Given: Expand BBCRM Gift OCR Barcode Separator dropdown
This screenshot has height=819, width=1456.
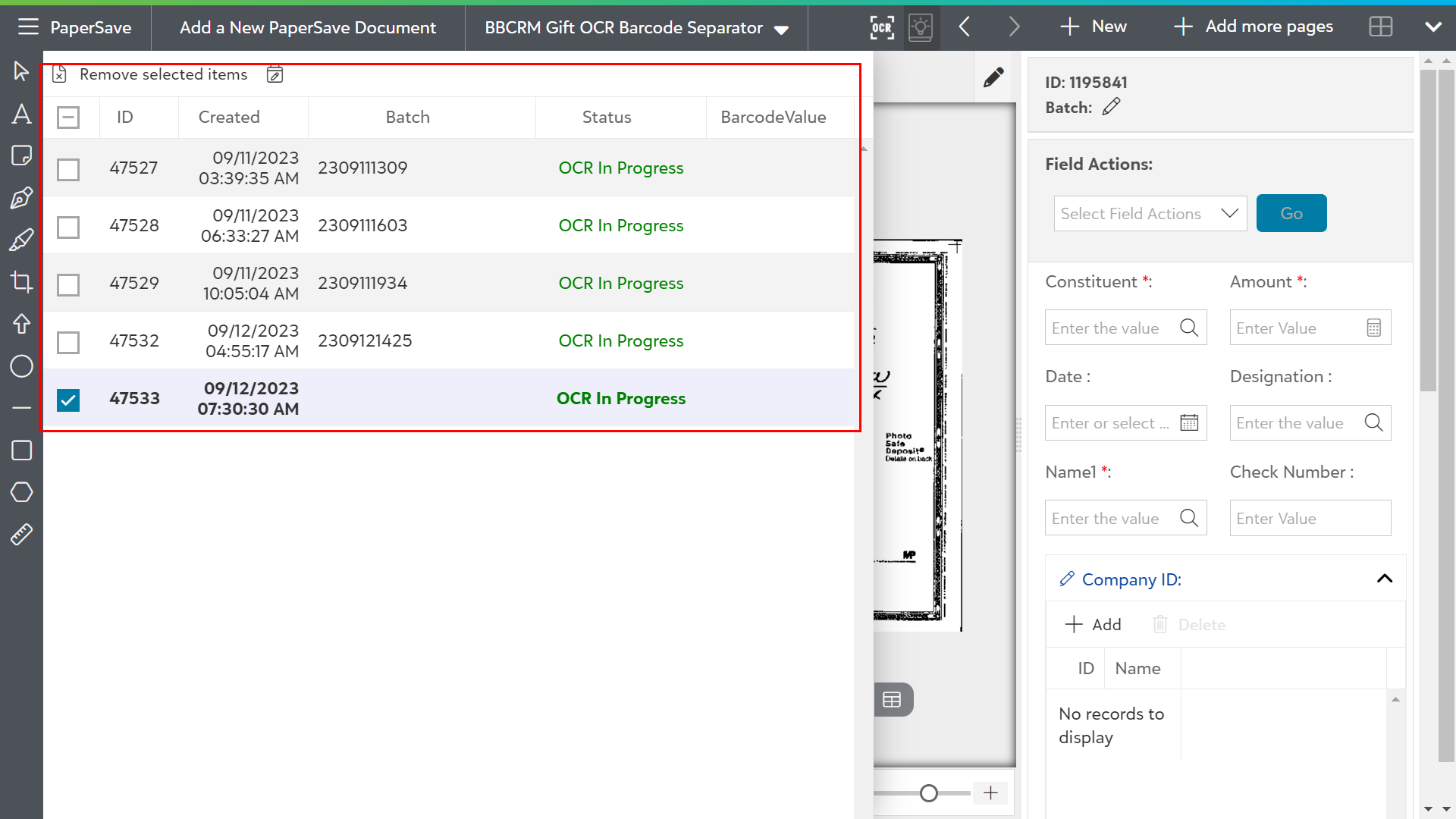Looking at the screenshot, I should click(x=781, y=30).
